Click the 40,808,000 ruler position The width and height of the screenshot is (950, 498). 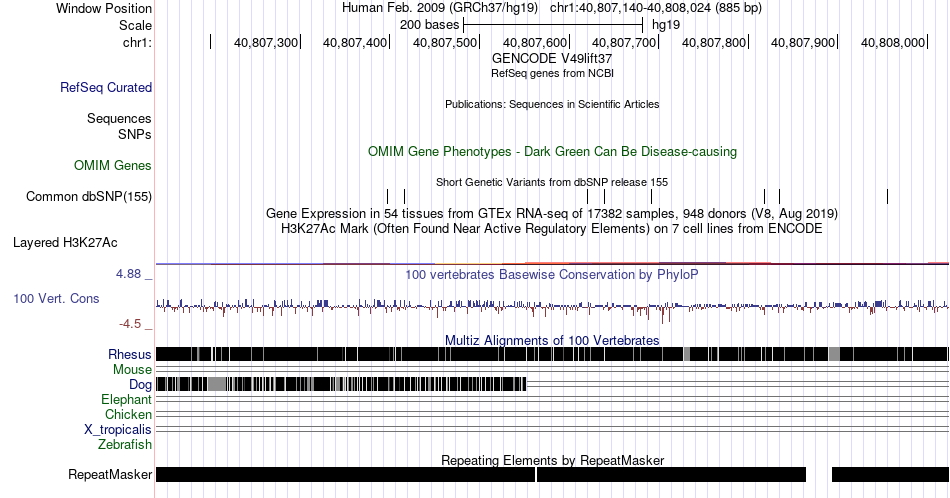(892, 42)
